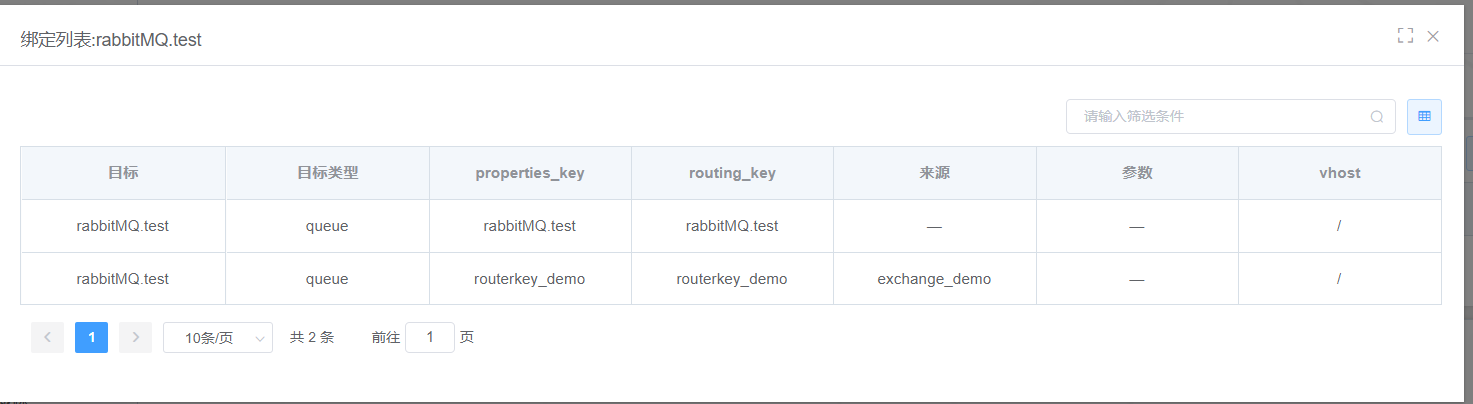The height and width of the screenshot is (404, 1473).
Task: Select the exchange_demo source cell
Action: click(x=934, y=279)
